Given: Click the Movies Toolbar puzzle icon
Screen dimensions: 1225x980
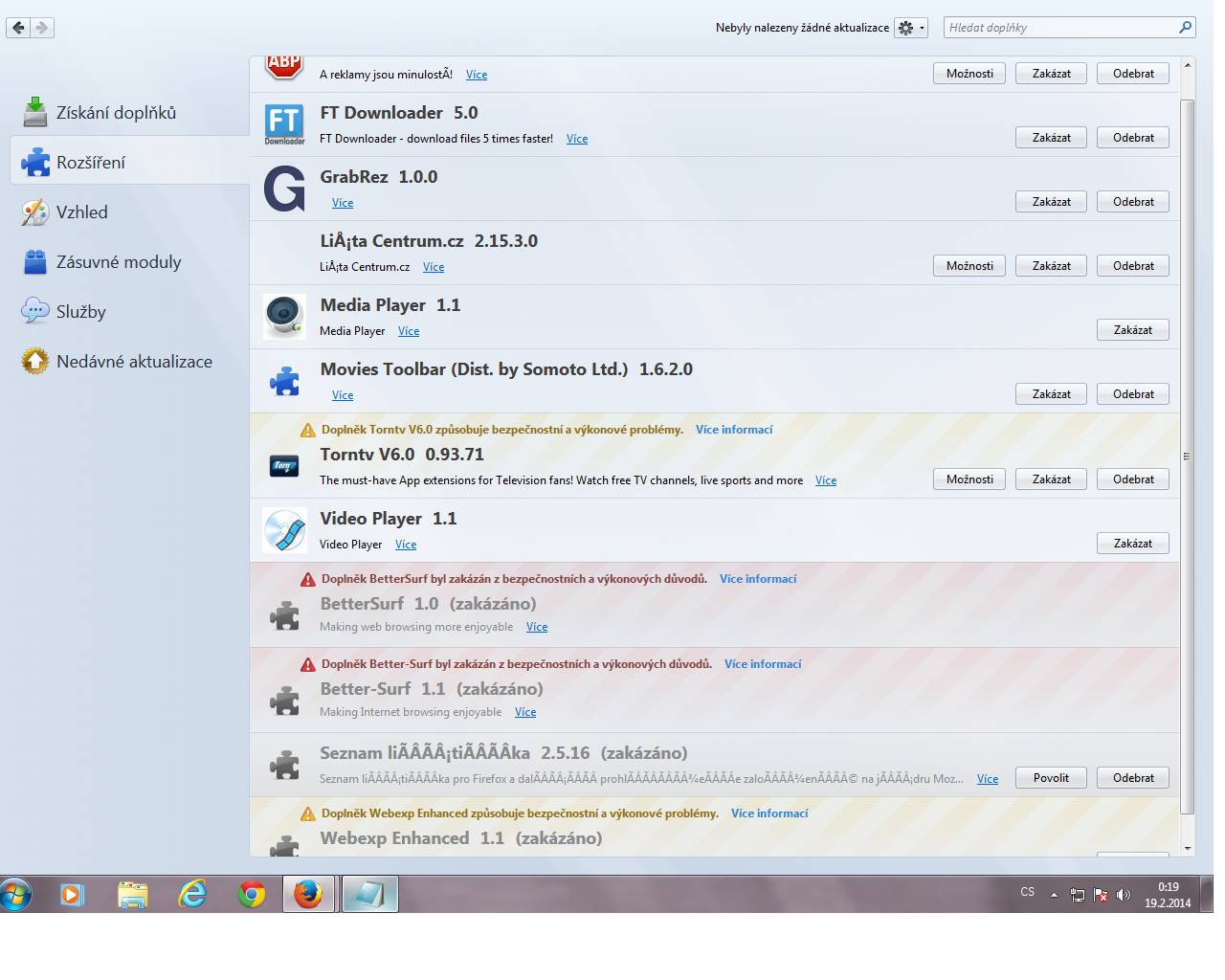Looking at the screenshot, I should [x=284, y=381].
